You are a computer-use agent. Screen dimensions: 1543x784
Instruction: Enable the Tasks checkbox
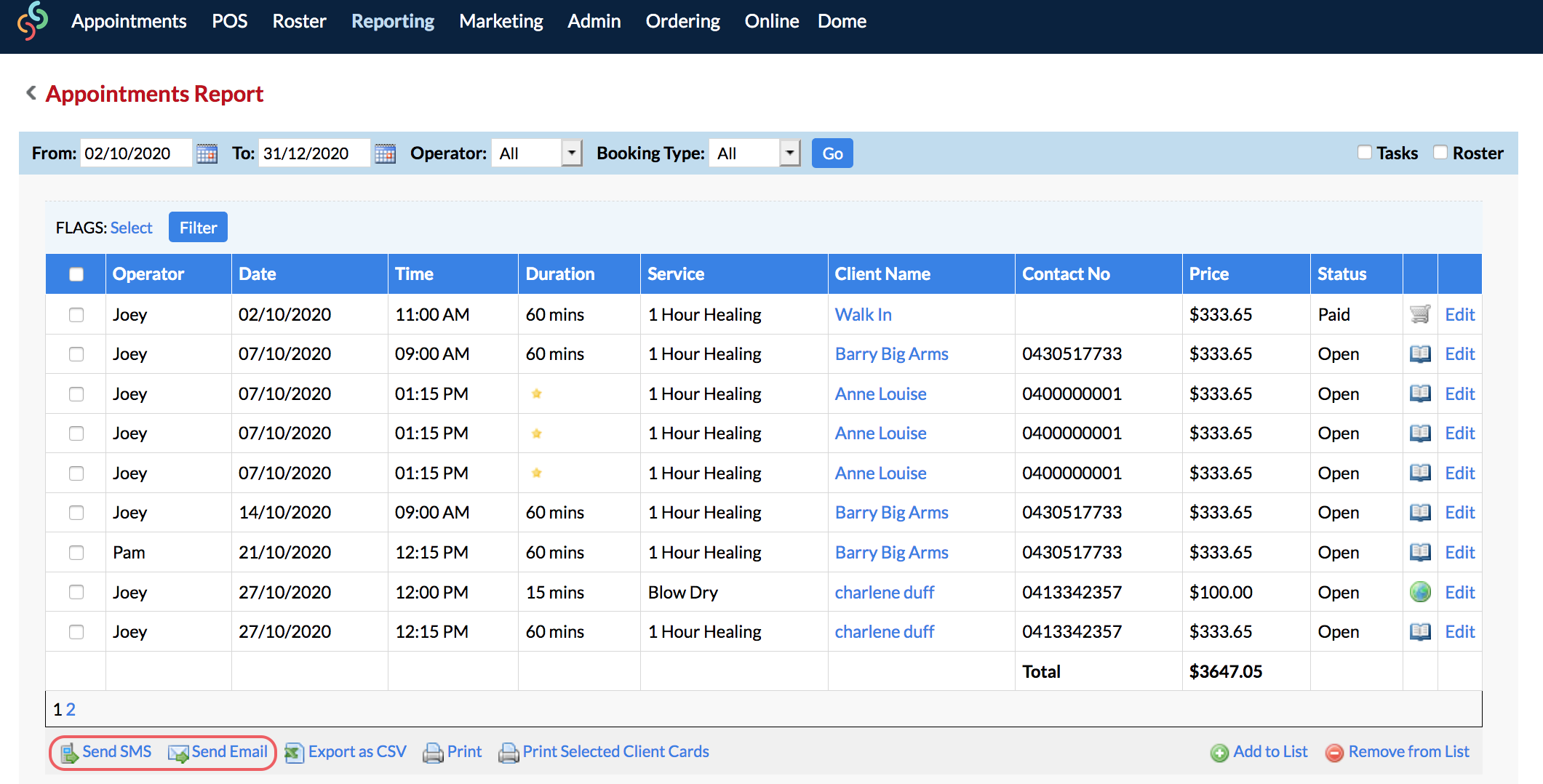pos(1364,151)
